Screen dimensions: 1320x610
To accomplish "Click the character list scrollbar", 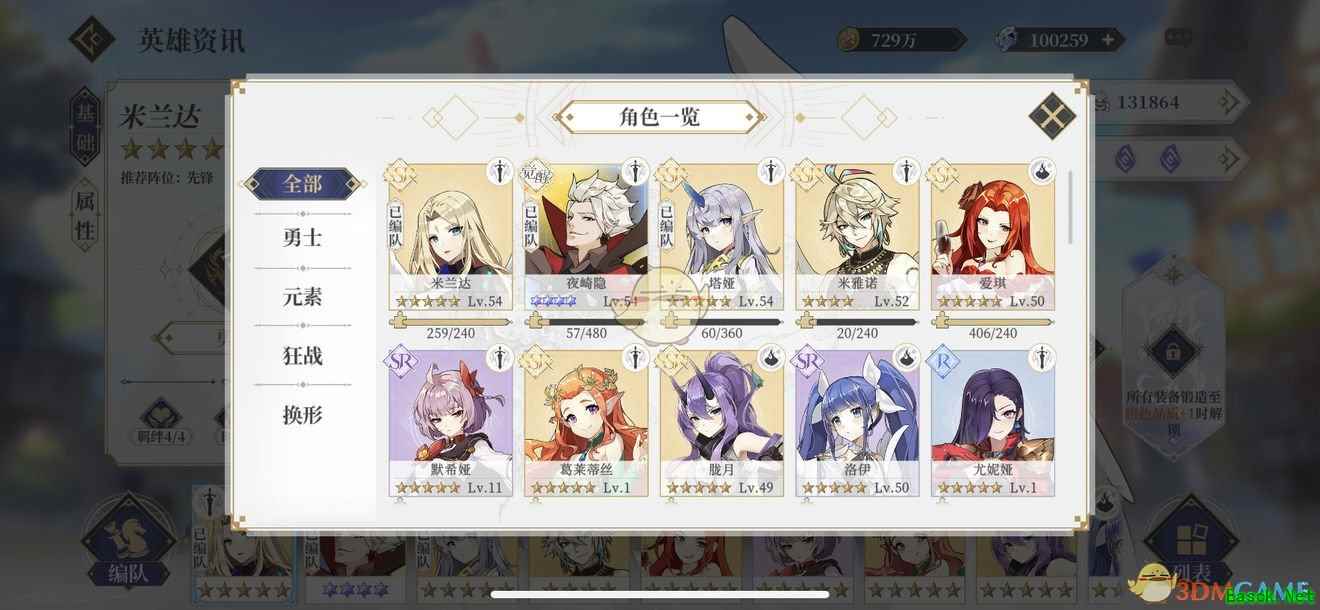I will (1073, 207).
